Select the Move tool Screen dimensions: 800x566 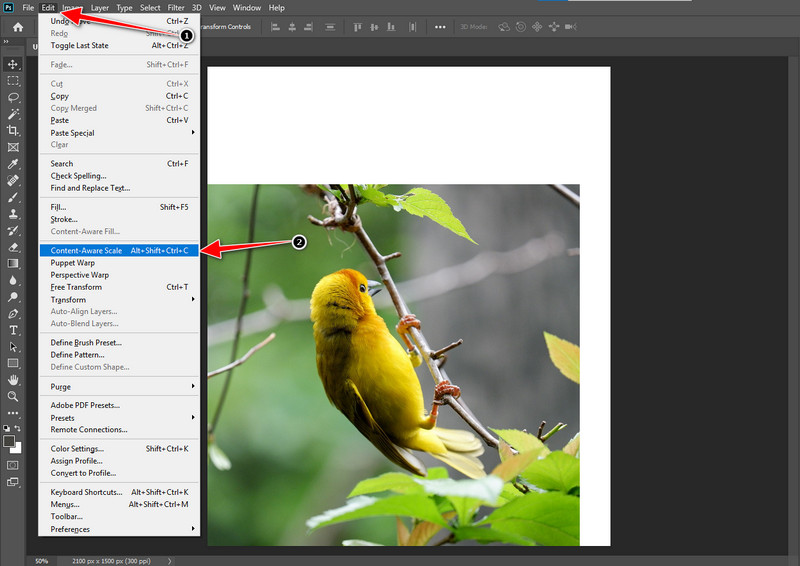tap(13, 64)
